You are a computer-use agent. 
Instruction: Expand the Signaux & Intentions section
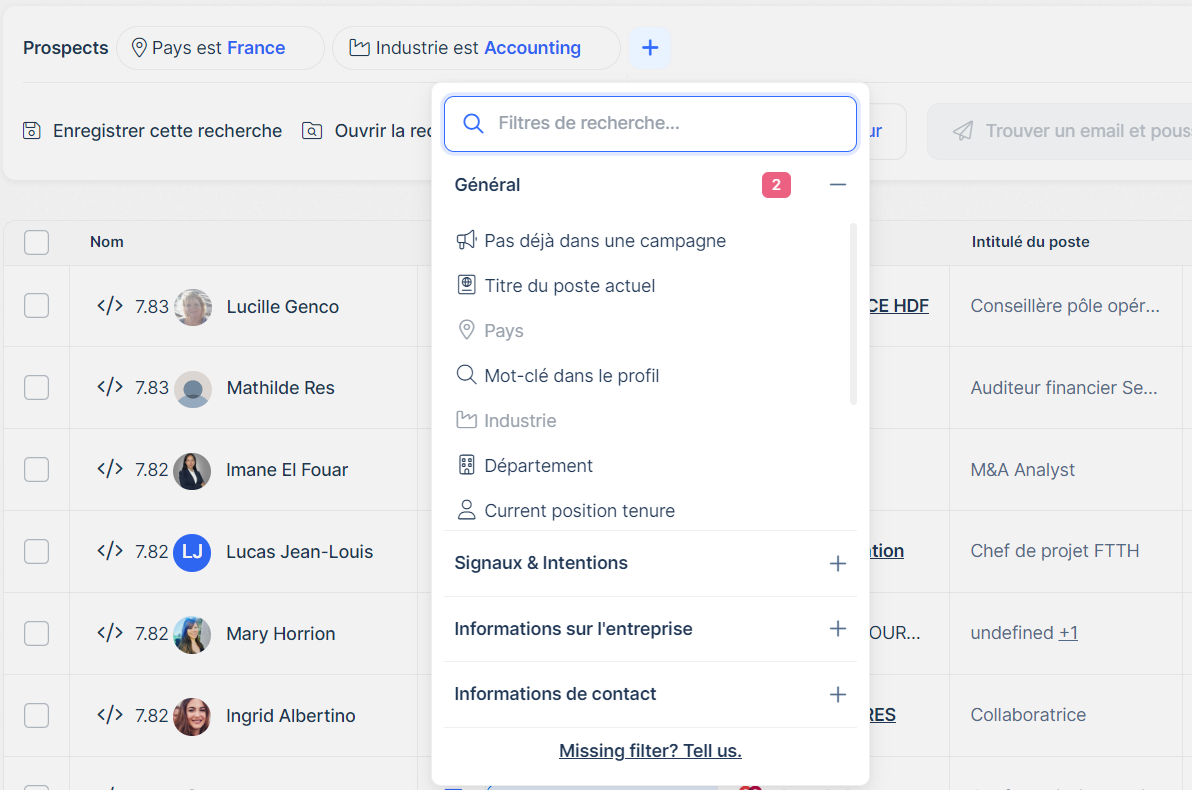838,563
